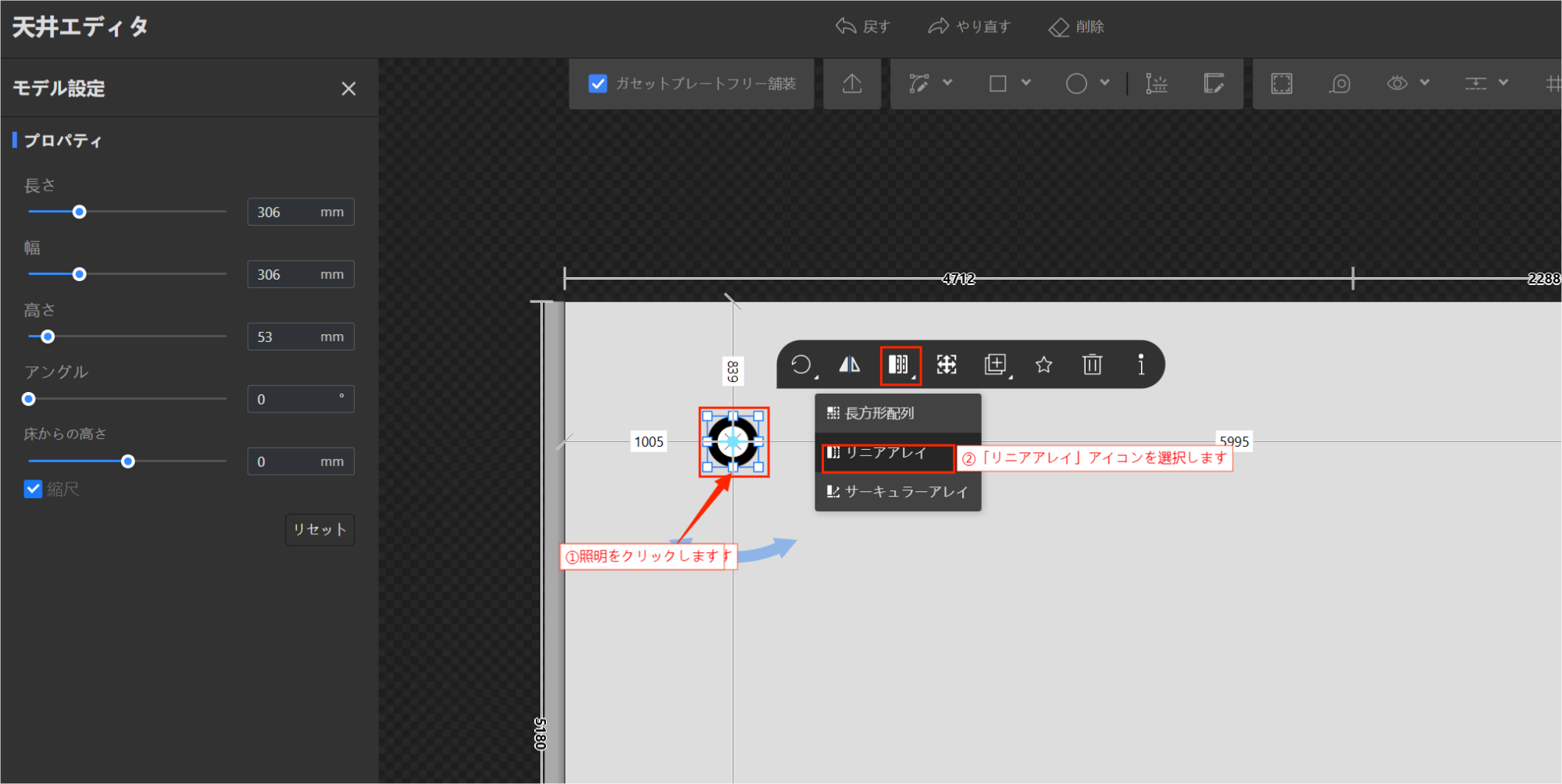Click the upload icon in the top toolbar

[852, 84]
